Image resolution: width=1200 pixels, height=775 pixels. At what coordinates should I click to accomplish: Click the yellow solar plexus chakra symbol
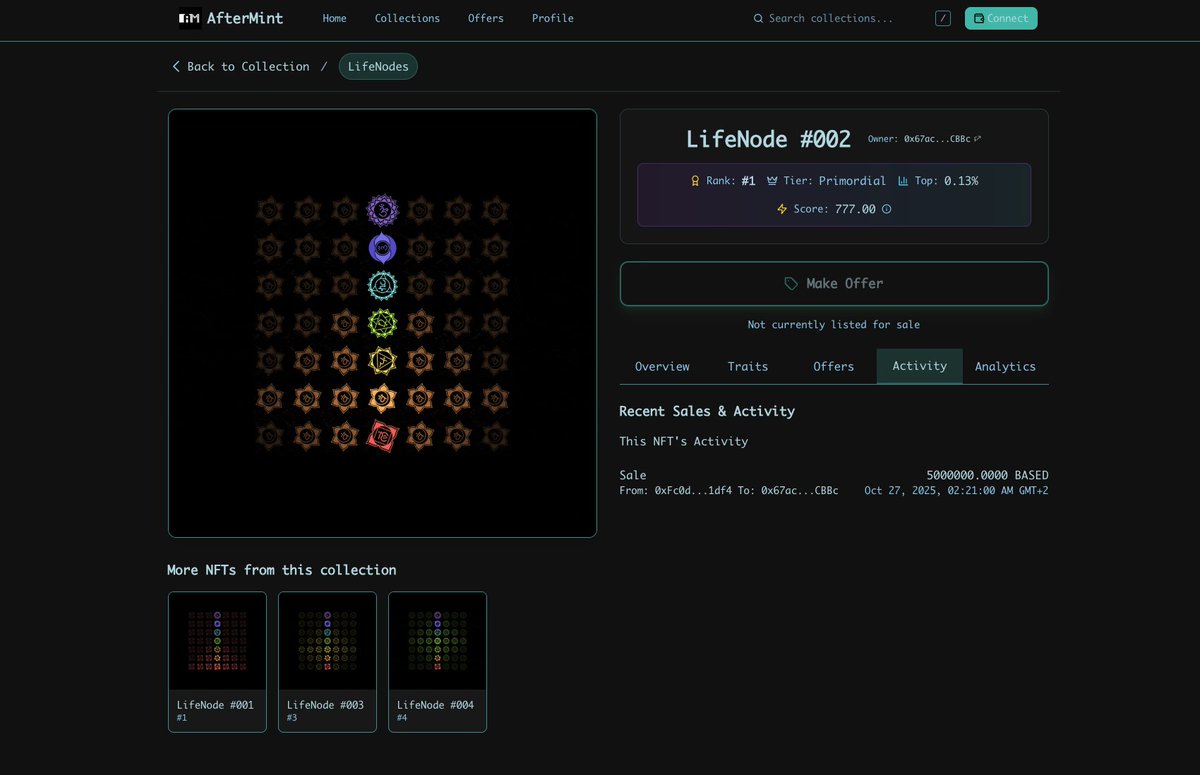pyautogui.click(x=382, y=361)
